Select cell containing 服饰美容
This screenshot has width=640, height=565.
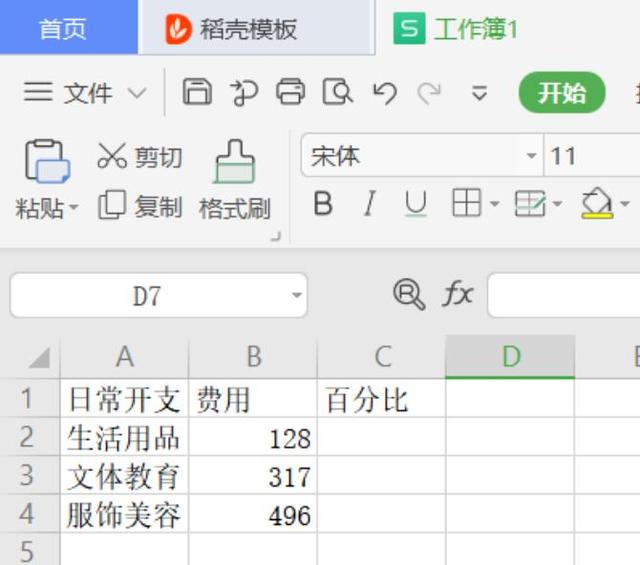124,514
